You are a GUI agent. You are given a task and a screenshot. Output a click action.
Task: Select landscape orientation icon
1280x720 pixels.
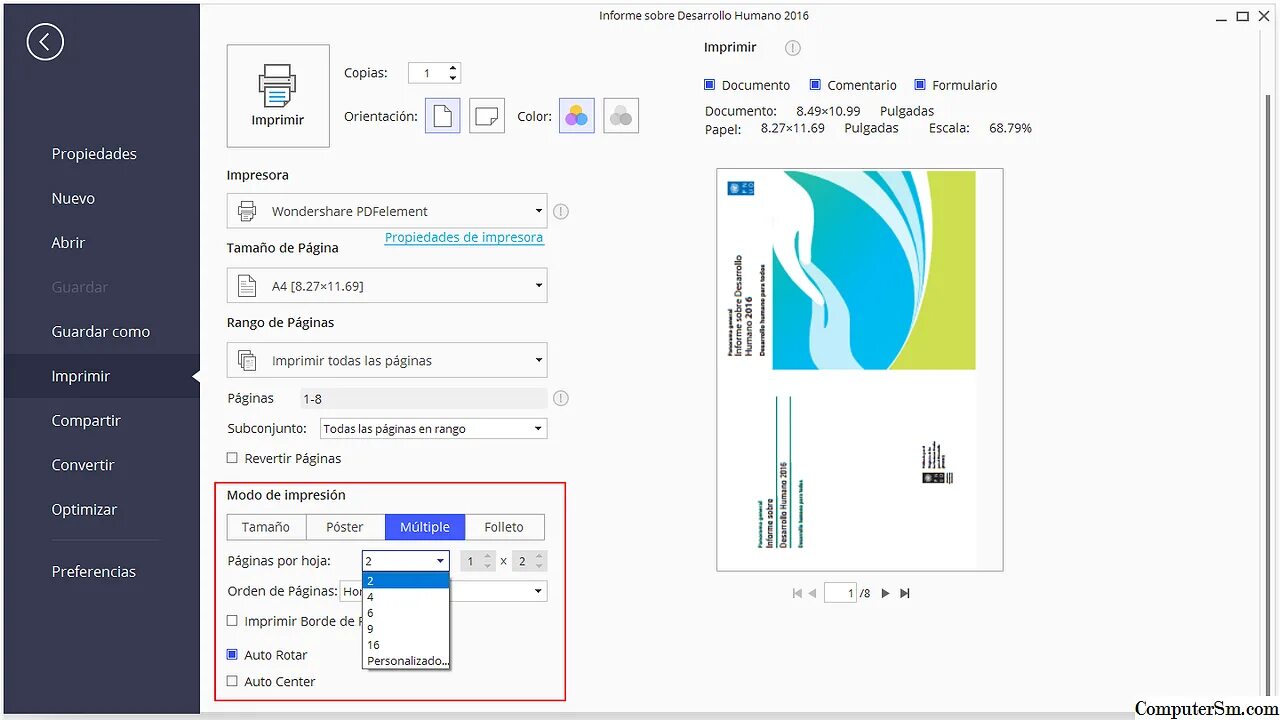tap(487, 116)
